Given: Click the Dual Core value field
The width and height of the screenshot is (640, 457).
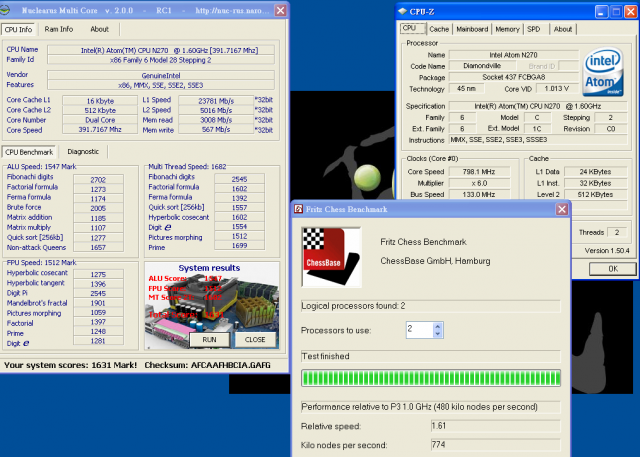Looking at the screenshot, I should point(100,120).
